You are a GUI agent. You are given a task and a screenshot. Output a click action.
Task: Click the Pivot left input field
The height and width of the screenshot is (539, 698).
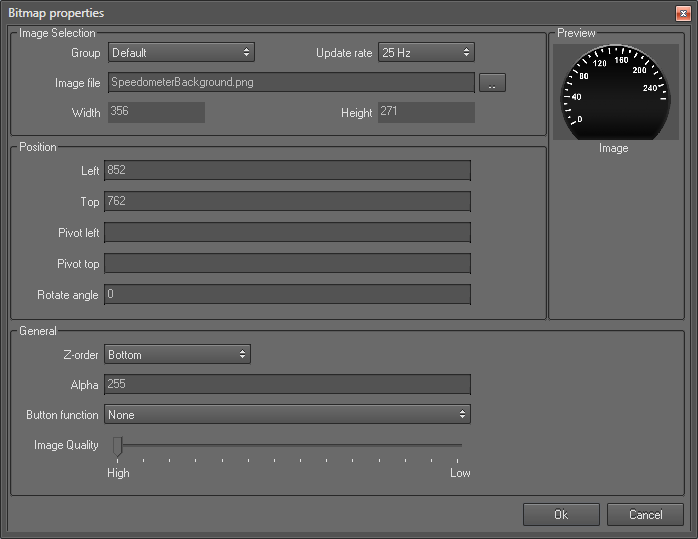(287, 233)
